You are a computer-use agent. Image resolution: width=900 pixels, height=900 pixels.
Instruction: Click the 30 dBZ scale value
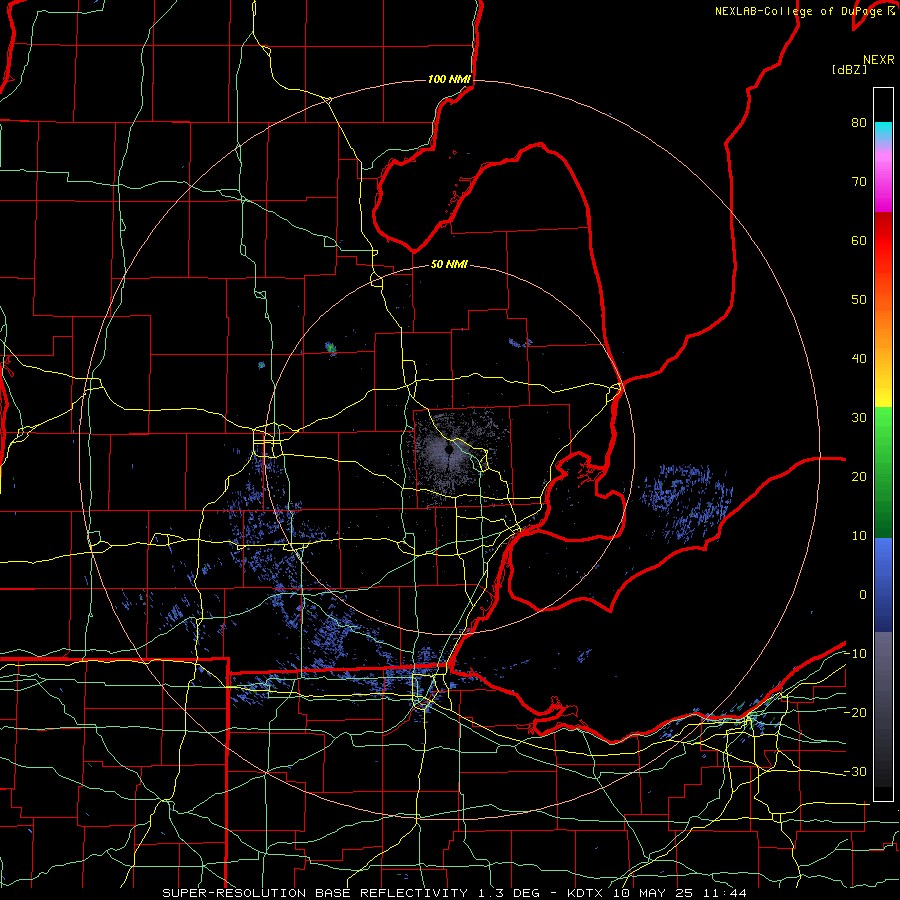coord(859,418)
